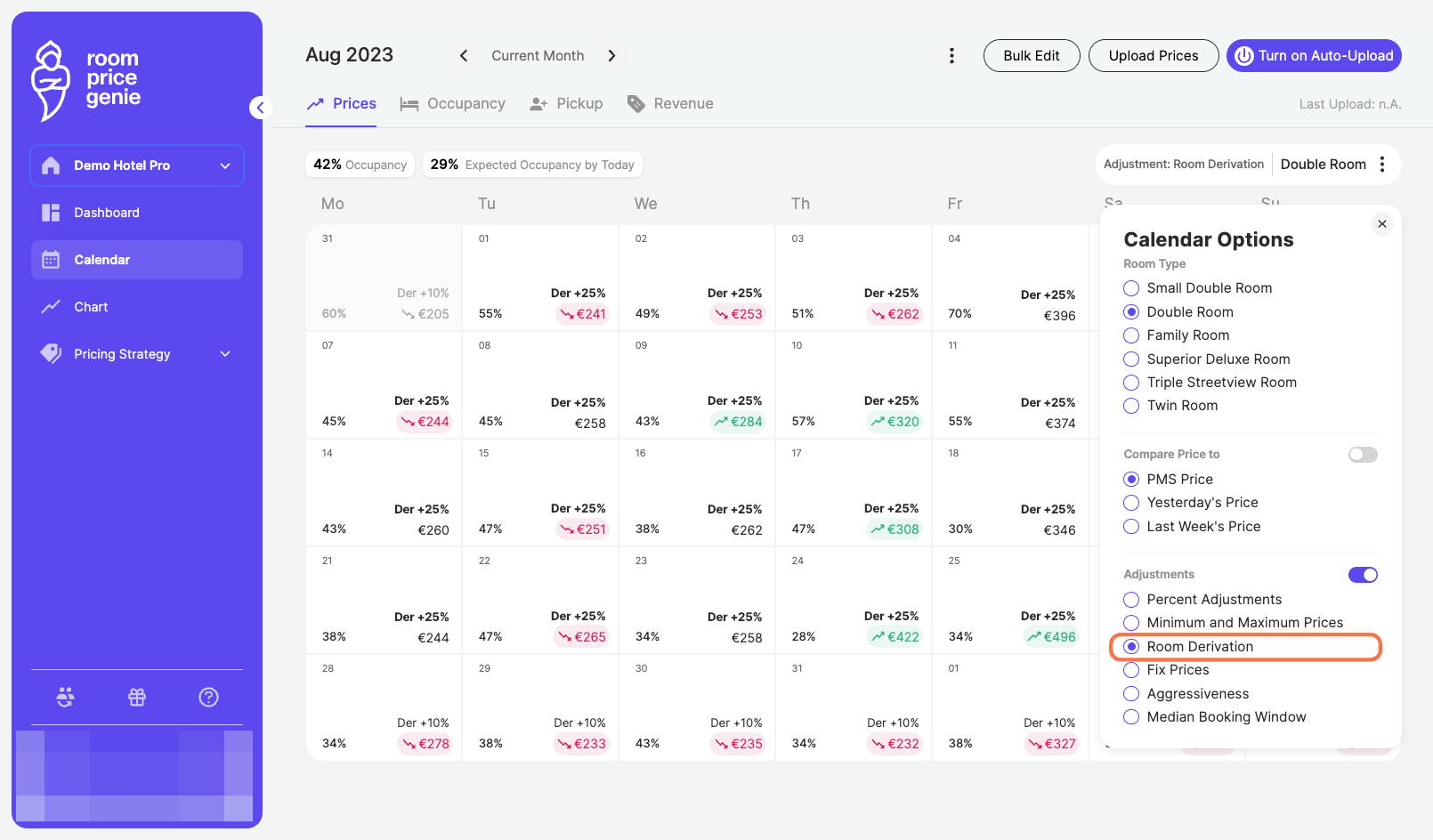
Task: Disable the Adjustments toggle switch
Action: [1363, 575]
